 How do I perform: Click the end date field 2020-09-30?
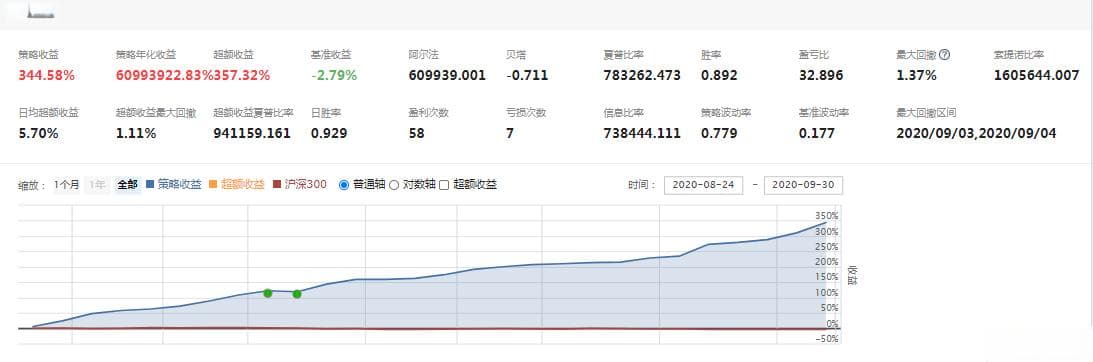click(804, 186)
